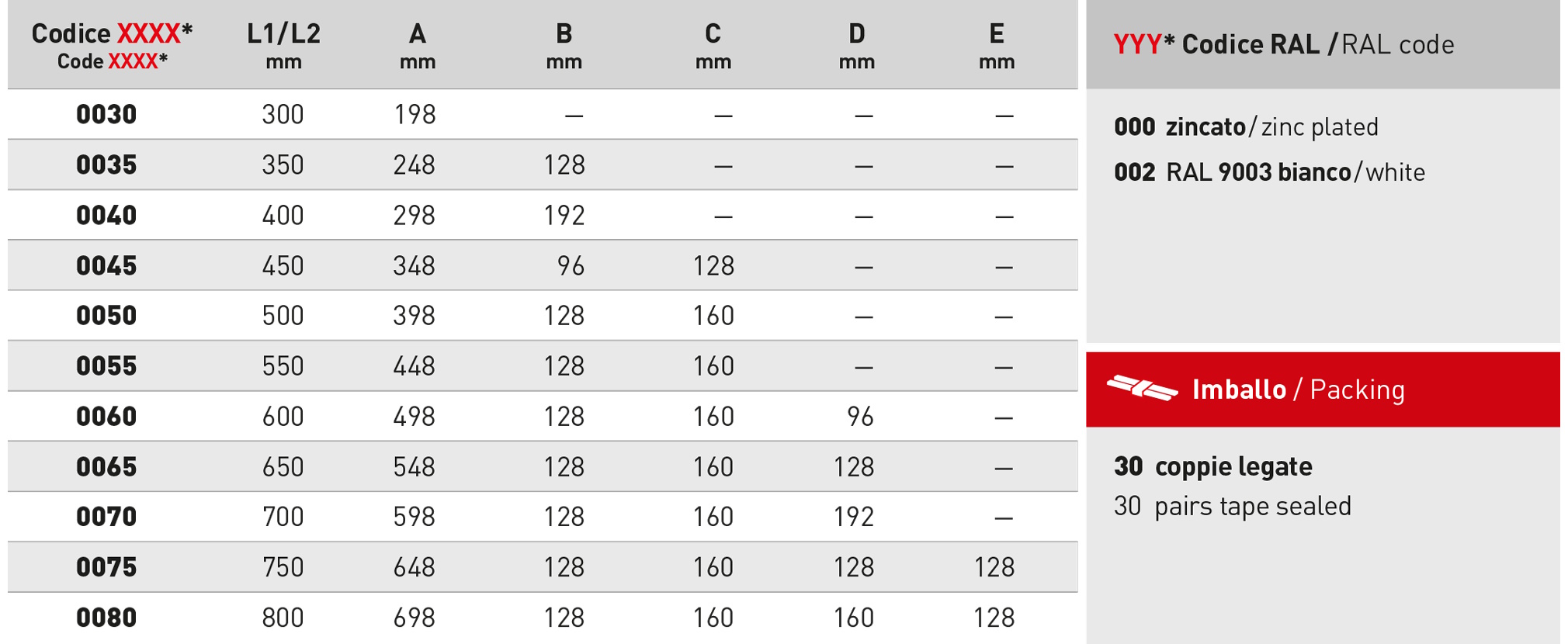Select the Codice XXXX column header
The height and width of the screenshot is (644, 1568).
(x=112, y=46)
